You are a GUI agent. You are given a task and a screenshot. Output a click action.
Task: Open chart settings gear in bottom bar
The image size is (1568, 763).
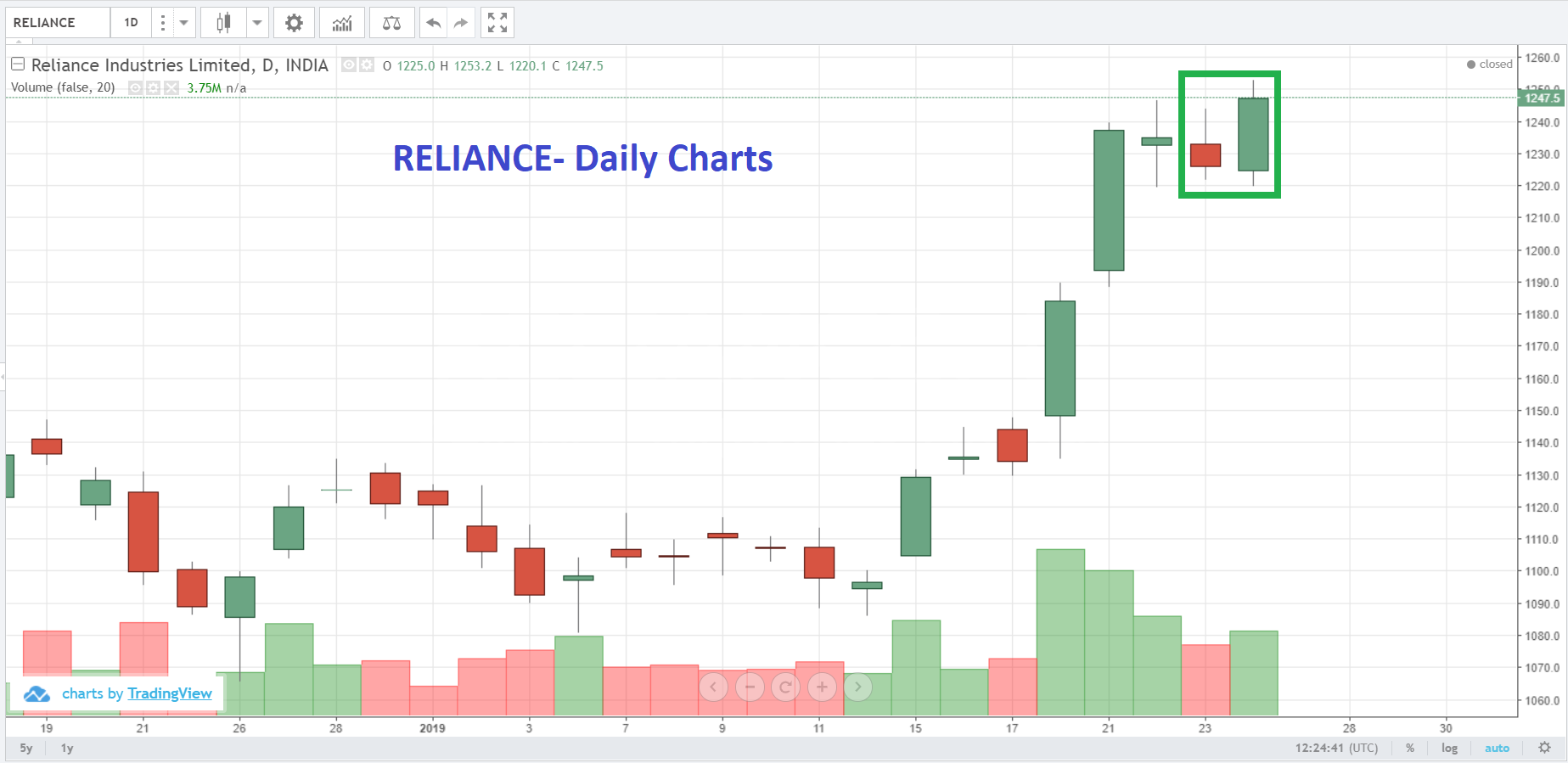coord(1544,748)
